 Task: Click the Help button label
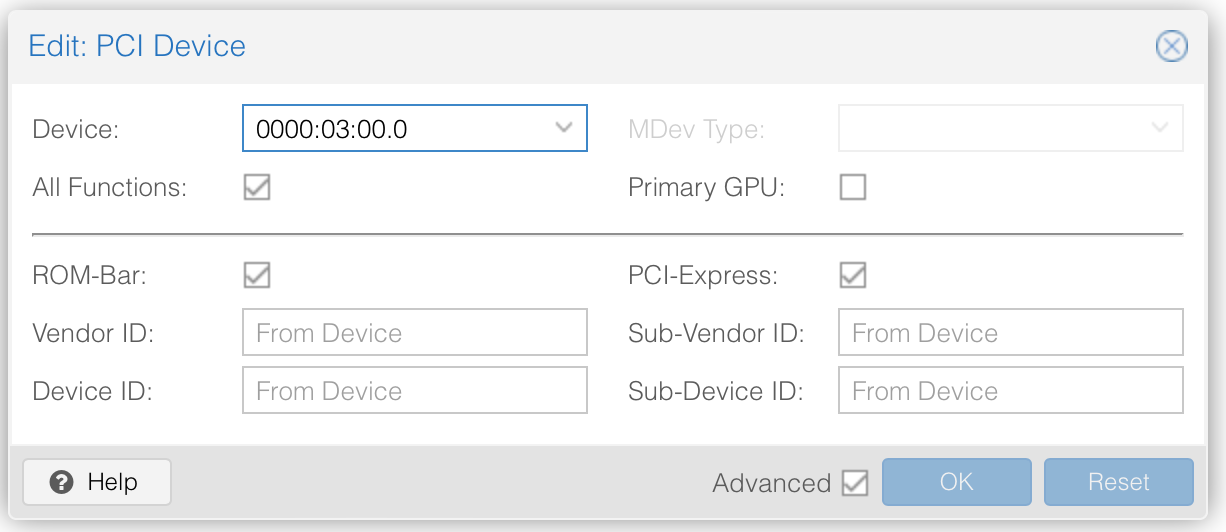point(112,482)
